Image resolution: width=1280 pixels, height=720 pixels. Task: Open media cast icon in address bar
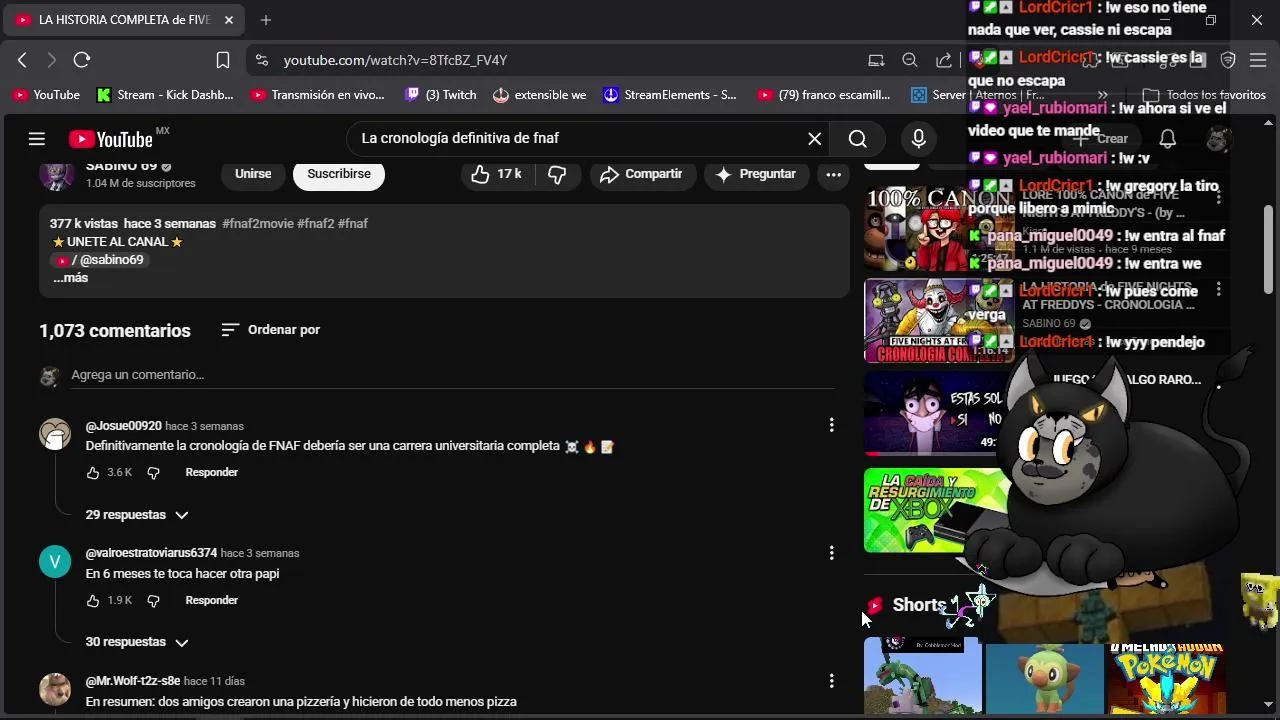[876, 60]
